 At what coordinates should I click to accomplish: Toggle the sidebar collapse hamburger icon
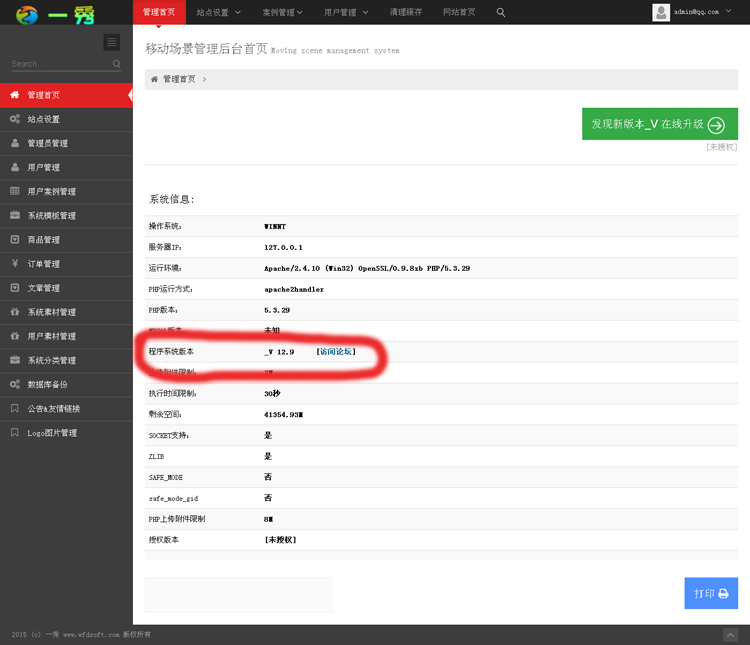[x=111, y=43]
